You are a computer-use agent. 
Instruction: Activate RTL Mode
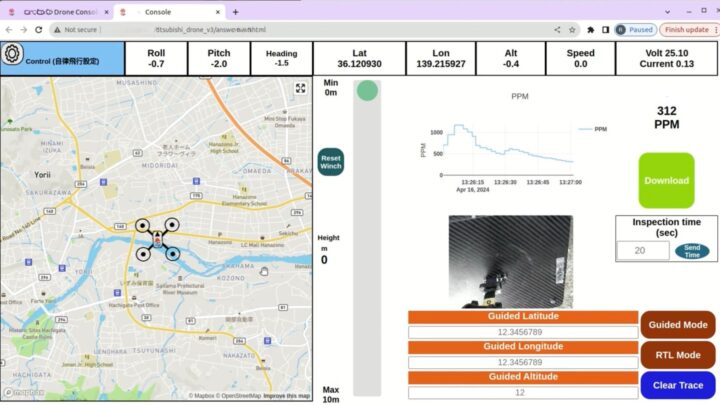click(678, 355)
